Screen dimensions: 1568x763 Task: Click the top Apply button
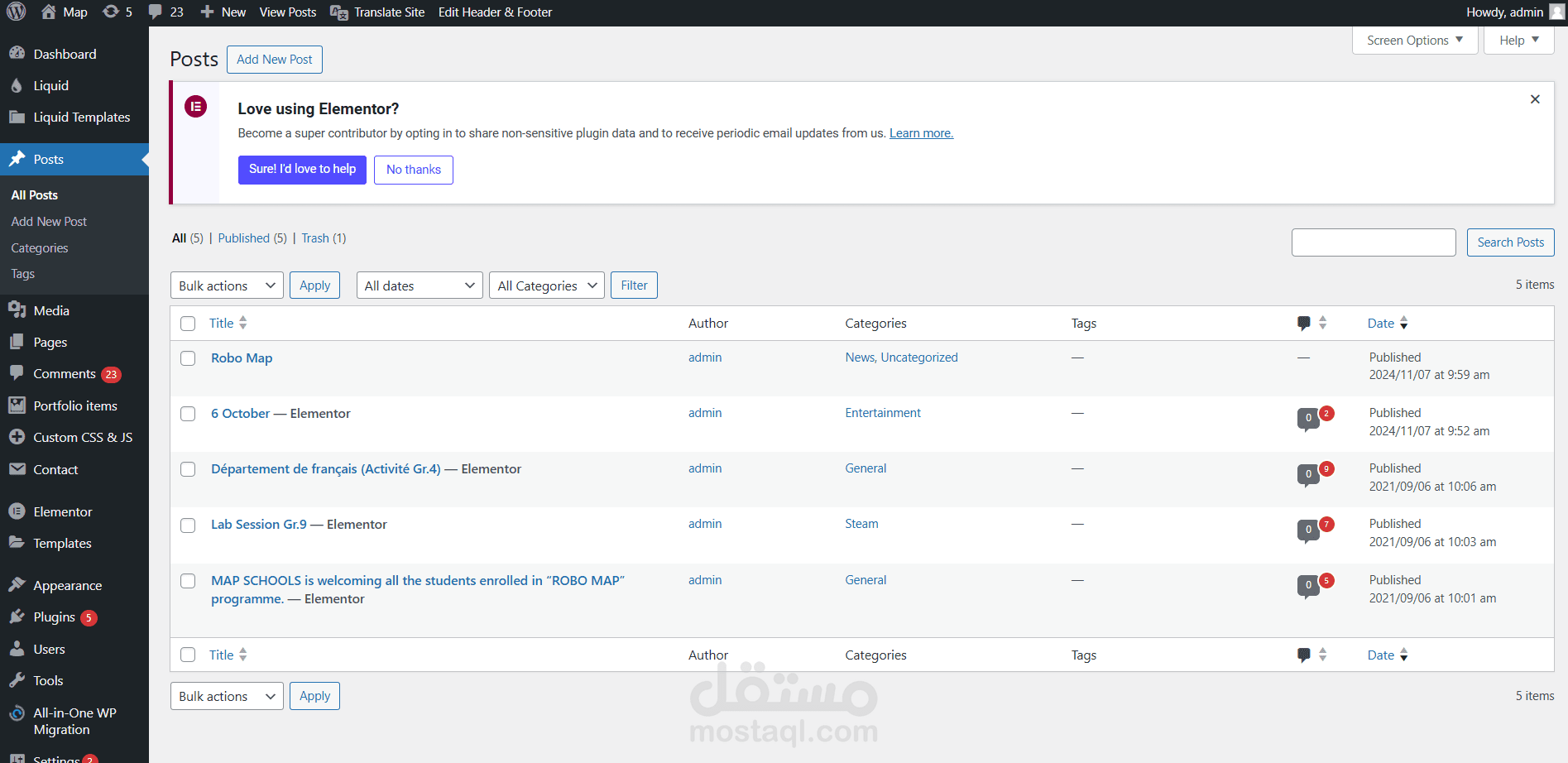pyautogui.click(x=314, y=286)
